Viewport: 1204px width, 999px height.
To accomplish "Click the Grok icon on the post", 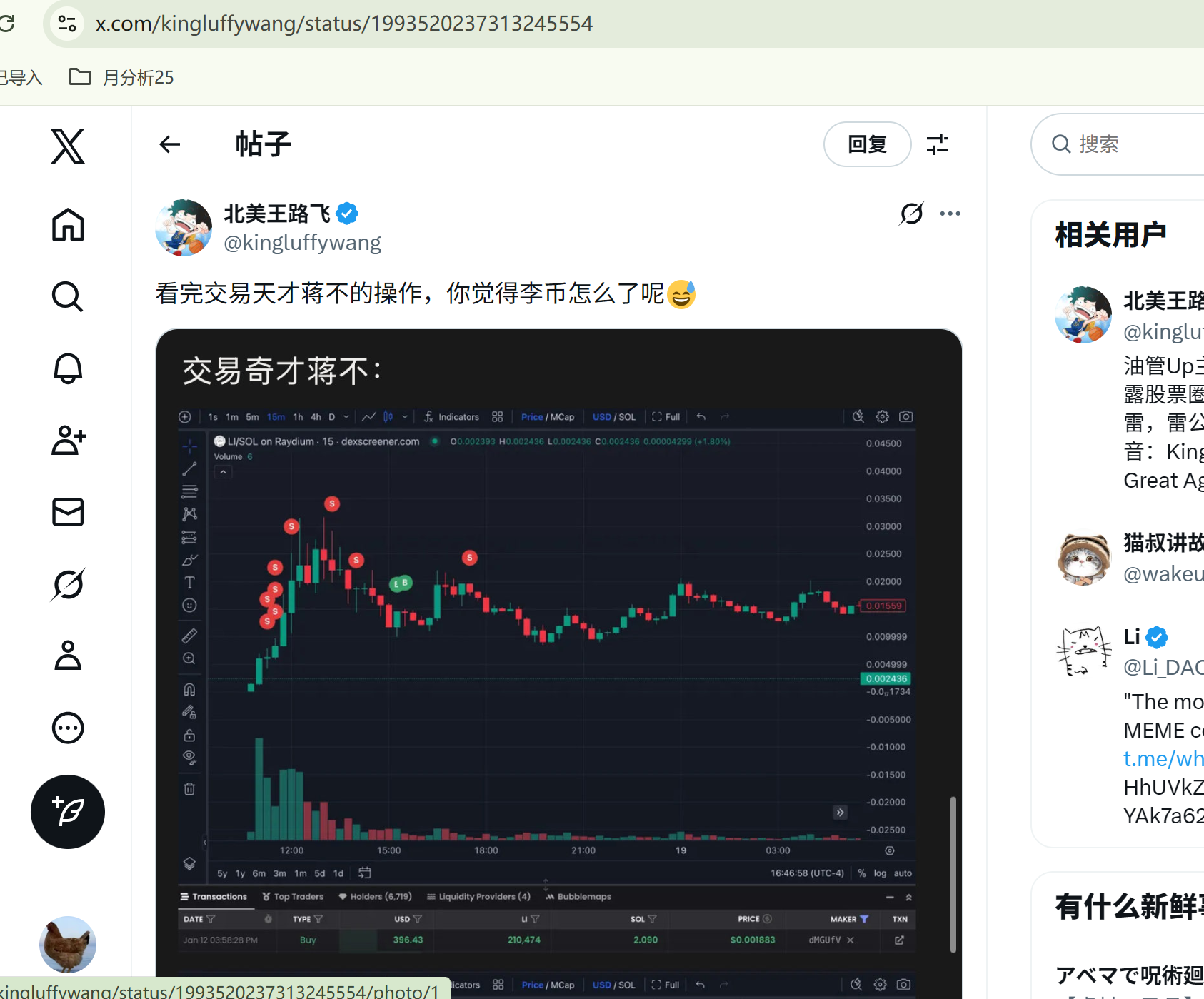I will (x=912, y=214).
